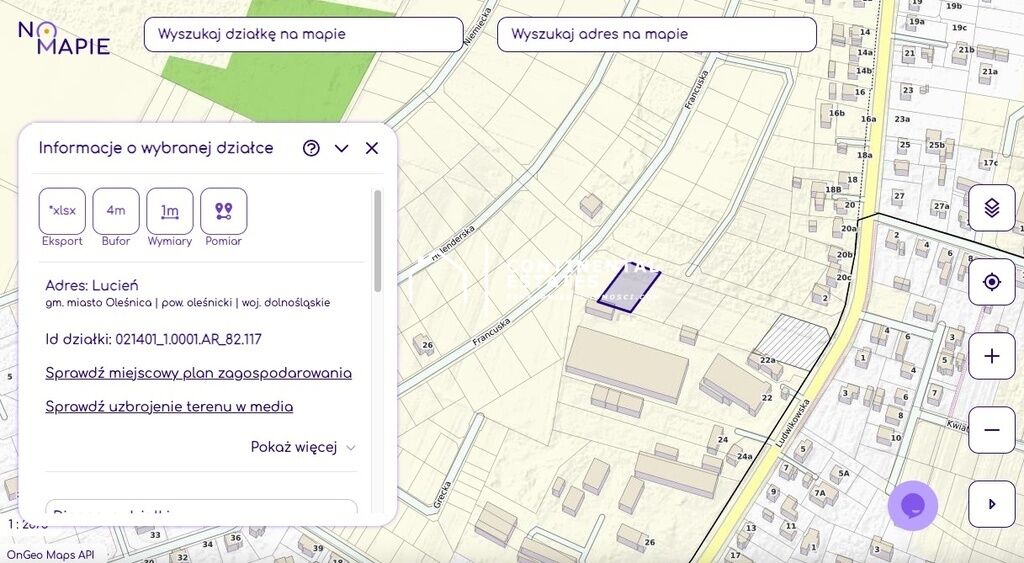Click the NaMapie logo

pos(64,37)
